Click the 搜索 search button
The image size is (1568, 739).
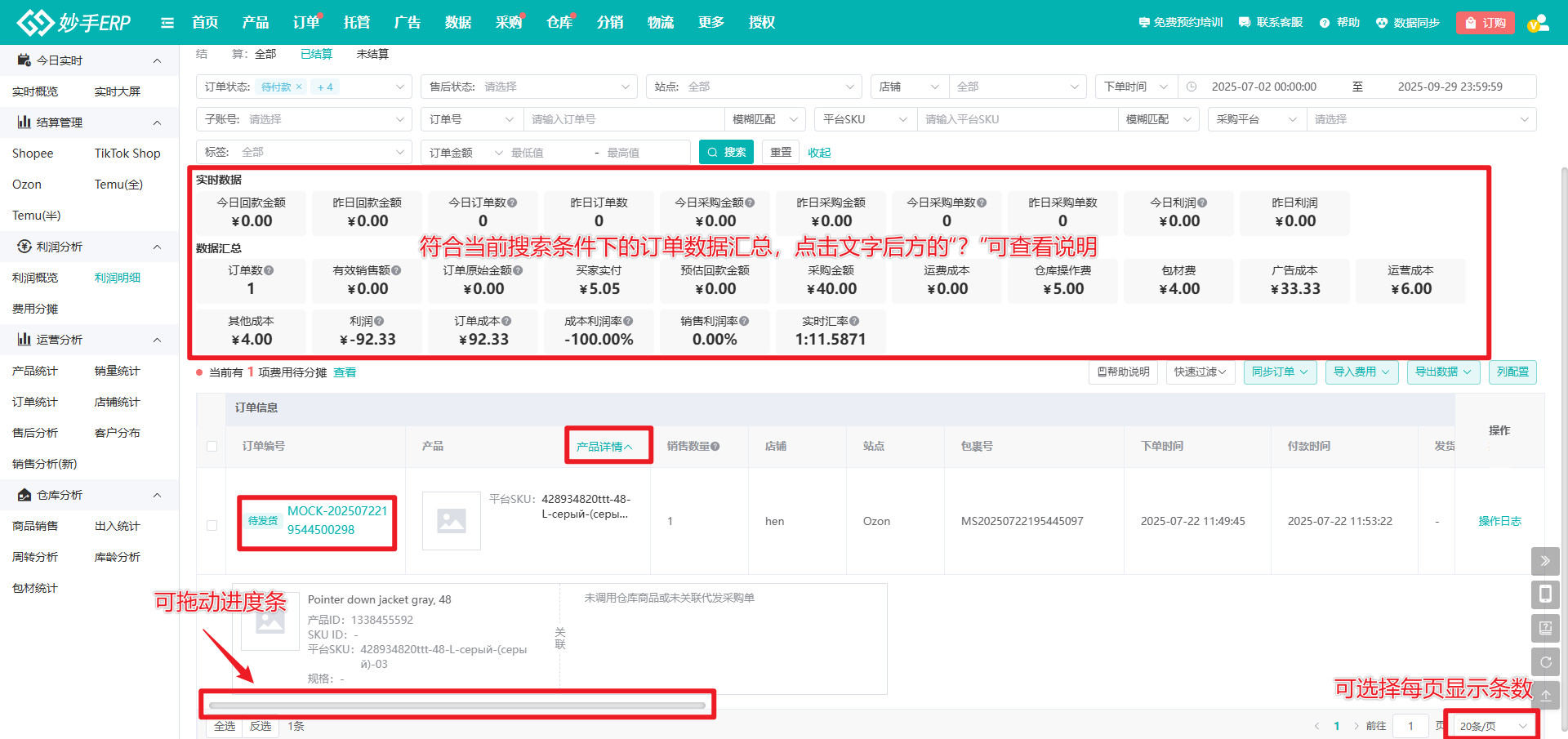click(725, 152)
